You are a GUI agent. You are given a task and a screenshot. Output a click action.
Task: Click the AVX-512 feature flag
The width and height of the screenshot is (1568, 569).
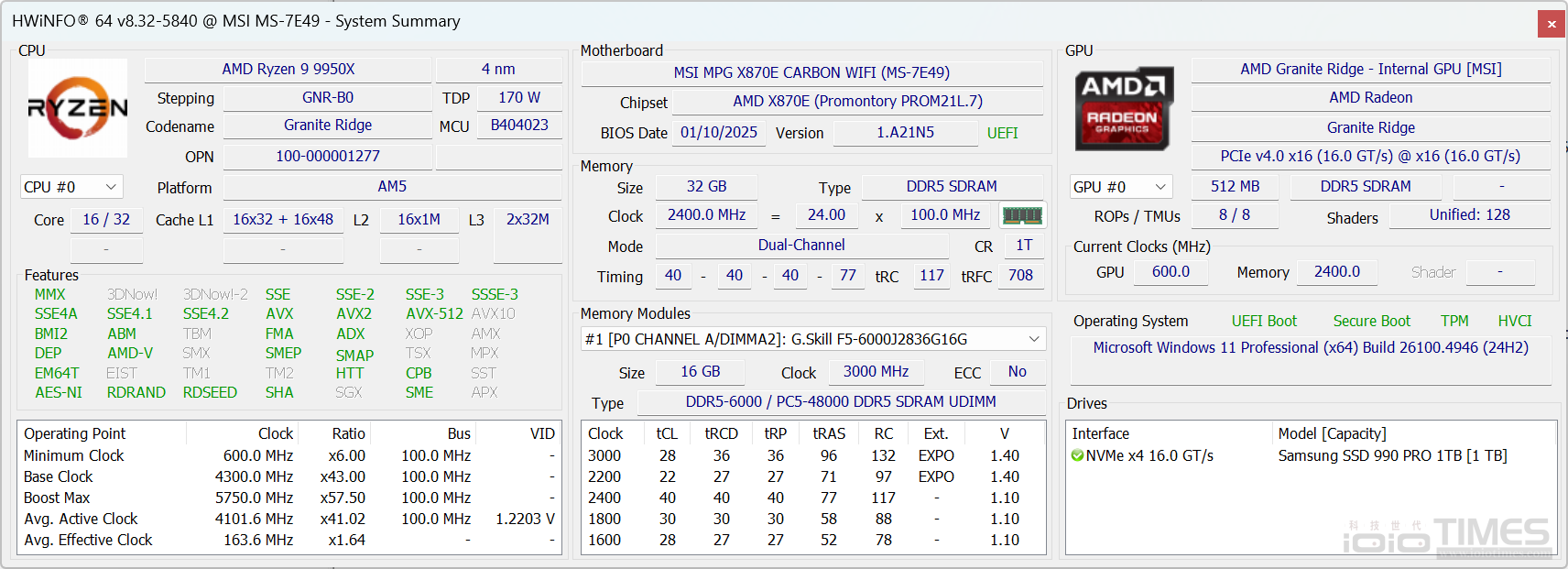434,313
